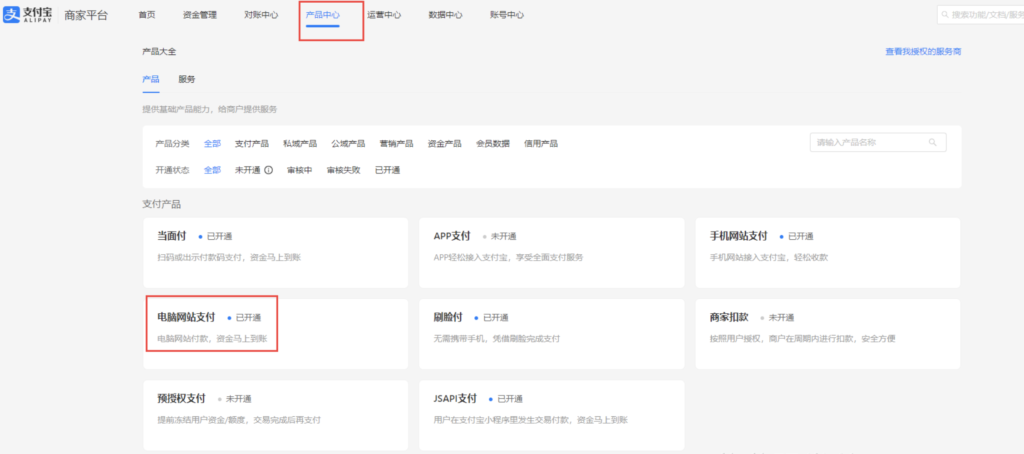Click the 请输入产品名称 search field
This screenshot has width=1024, height=454.
[878, 142]
